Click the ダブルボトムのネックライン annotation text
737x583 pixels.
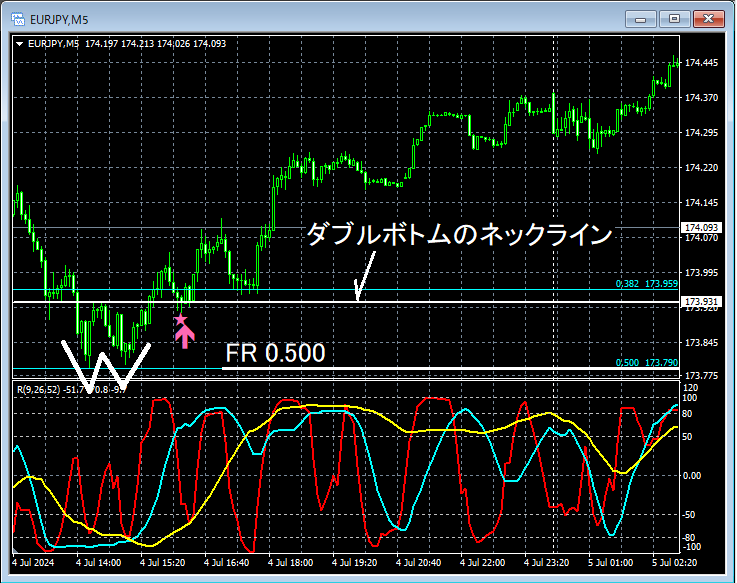point(459,234)
